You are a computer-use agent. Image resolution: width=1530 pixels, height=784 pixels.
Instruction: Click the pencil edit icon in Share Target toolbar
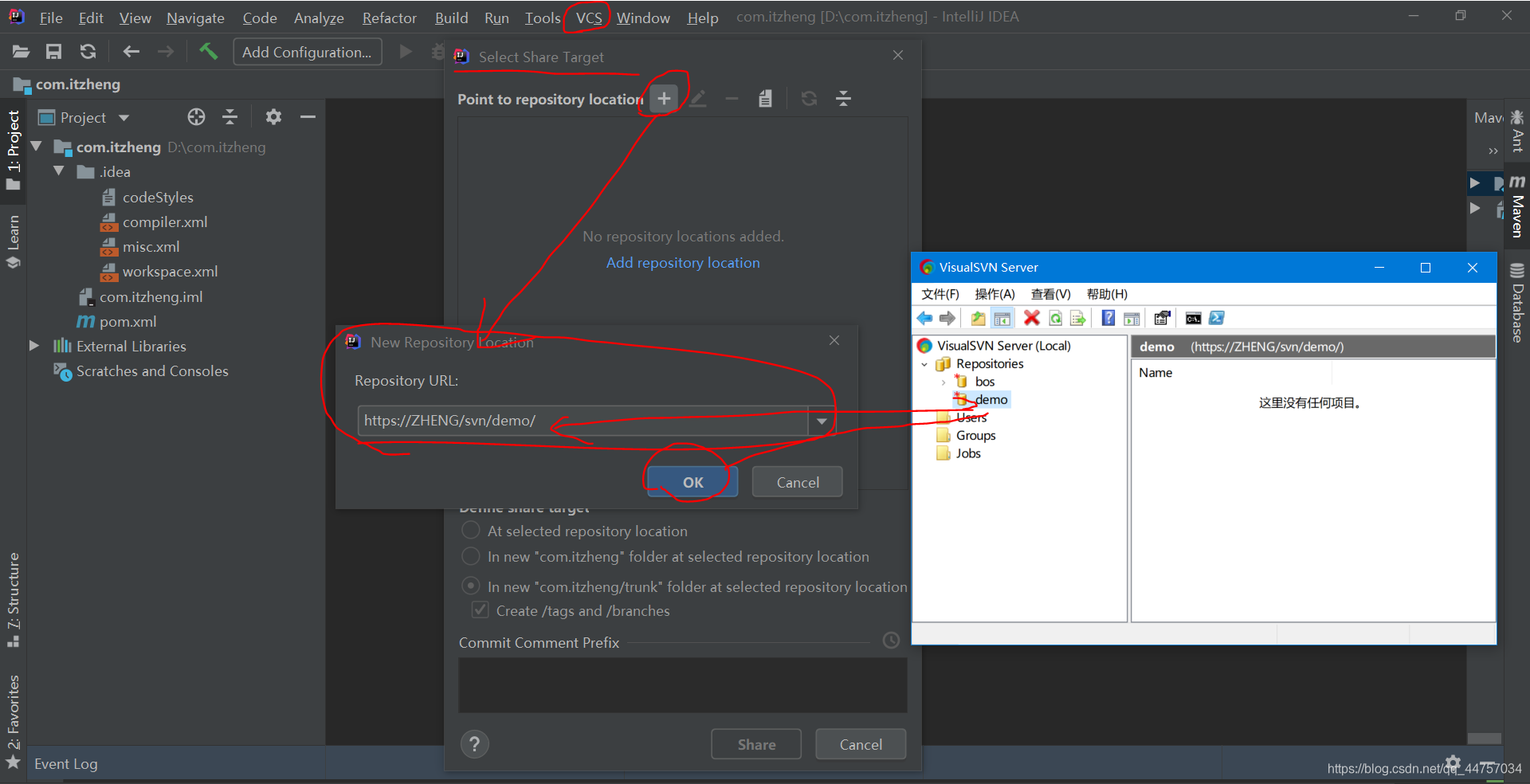click(x=698, y=99)
